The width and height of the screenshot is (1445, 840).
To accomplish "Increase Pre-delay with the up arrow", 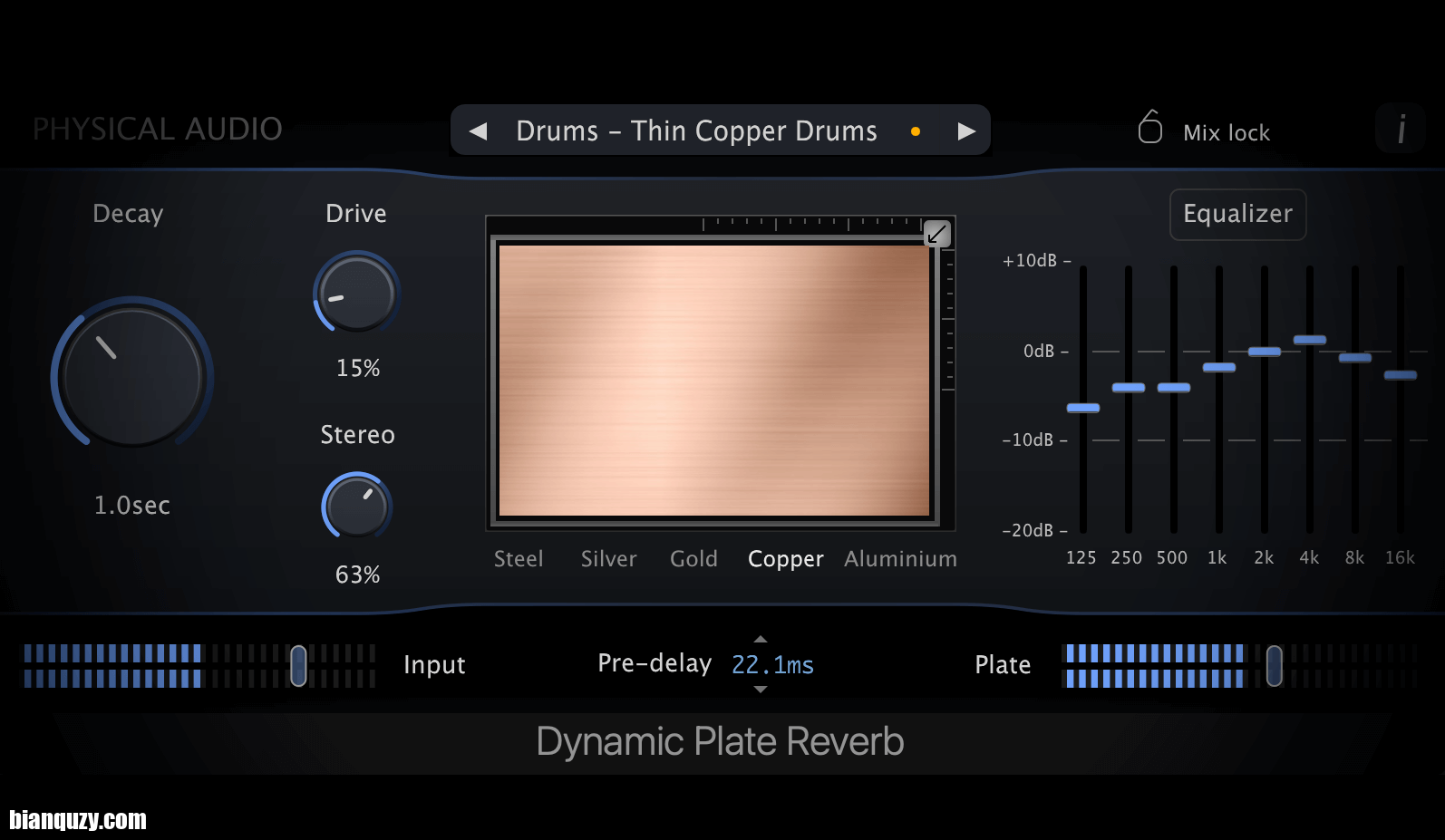I will click(x=761, y=639).
